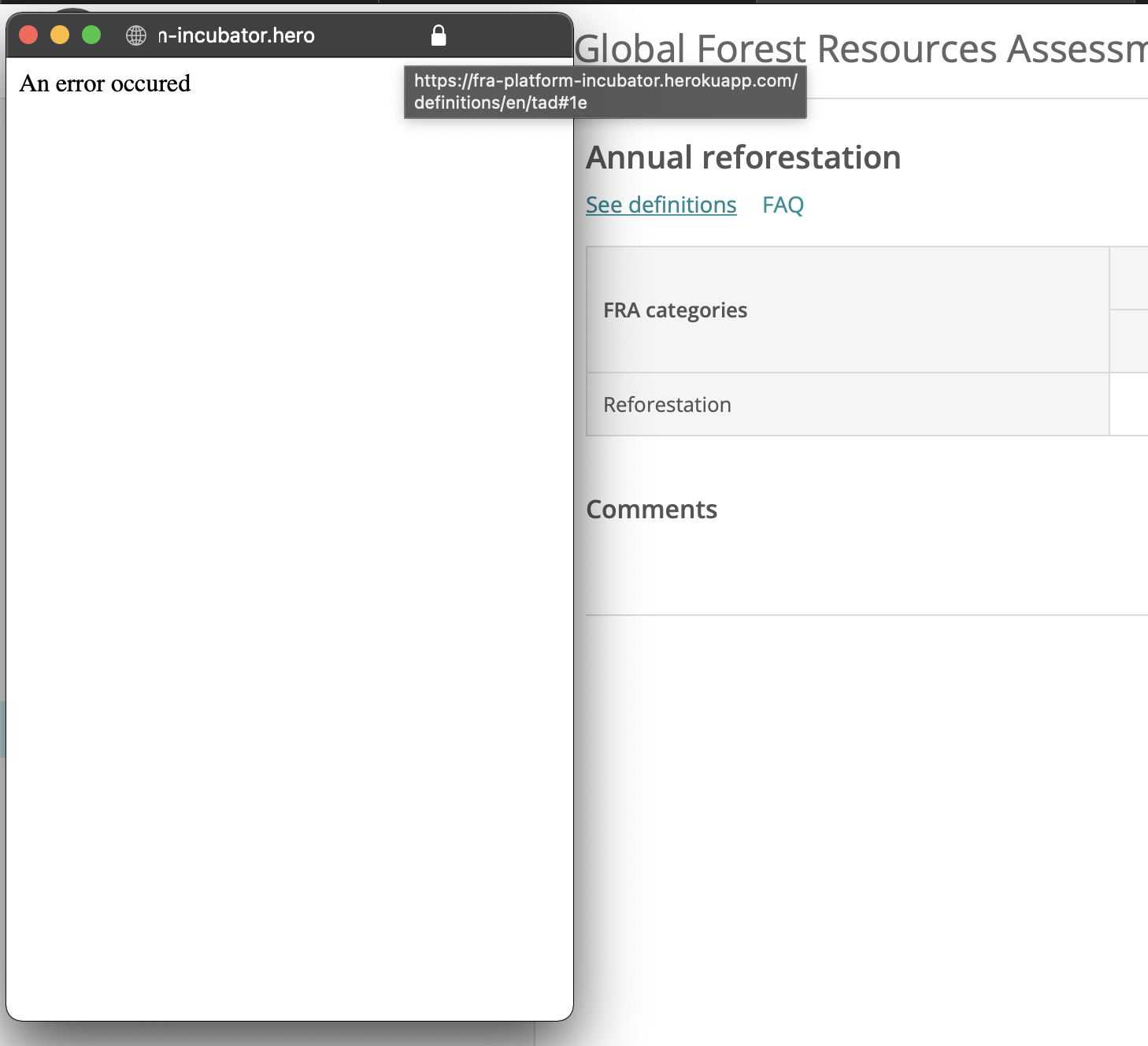Open the FAQ link
The image size is (1148, 1046).
tap(783, 204)
